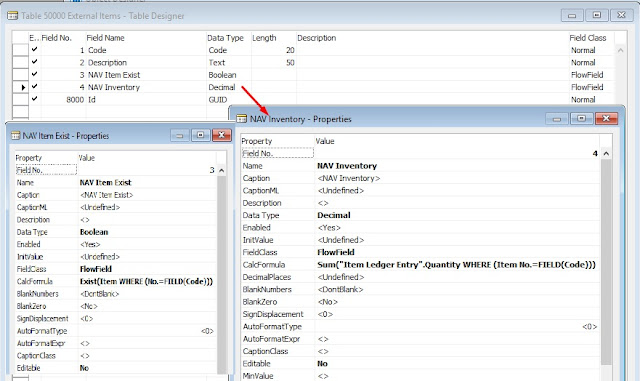This screenshot has width=640, height=381.
Task: Click the NAV Inventory Properties vertical scrollbar
Action: (606, 261)
